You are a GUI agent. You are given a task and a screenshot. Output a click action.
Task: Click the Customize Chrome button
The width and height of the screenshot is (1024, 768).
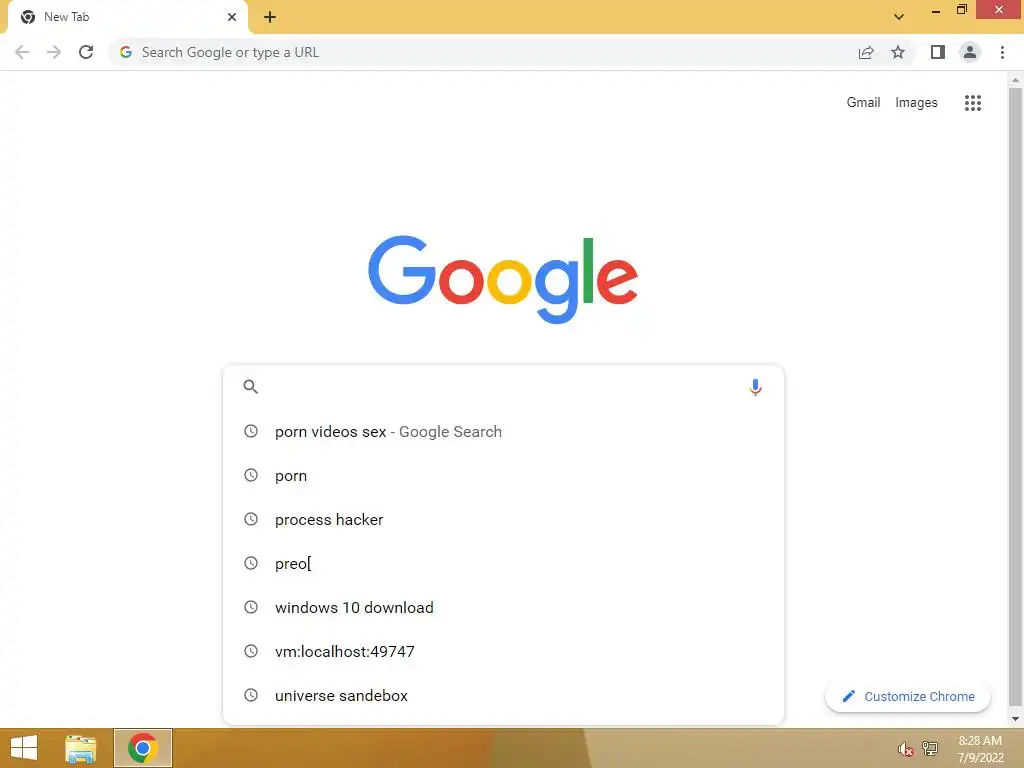point(908,696)
